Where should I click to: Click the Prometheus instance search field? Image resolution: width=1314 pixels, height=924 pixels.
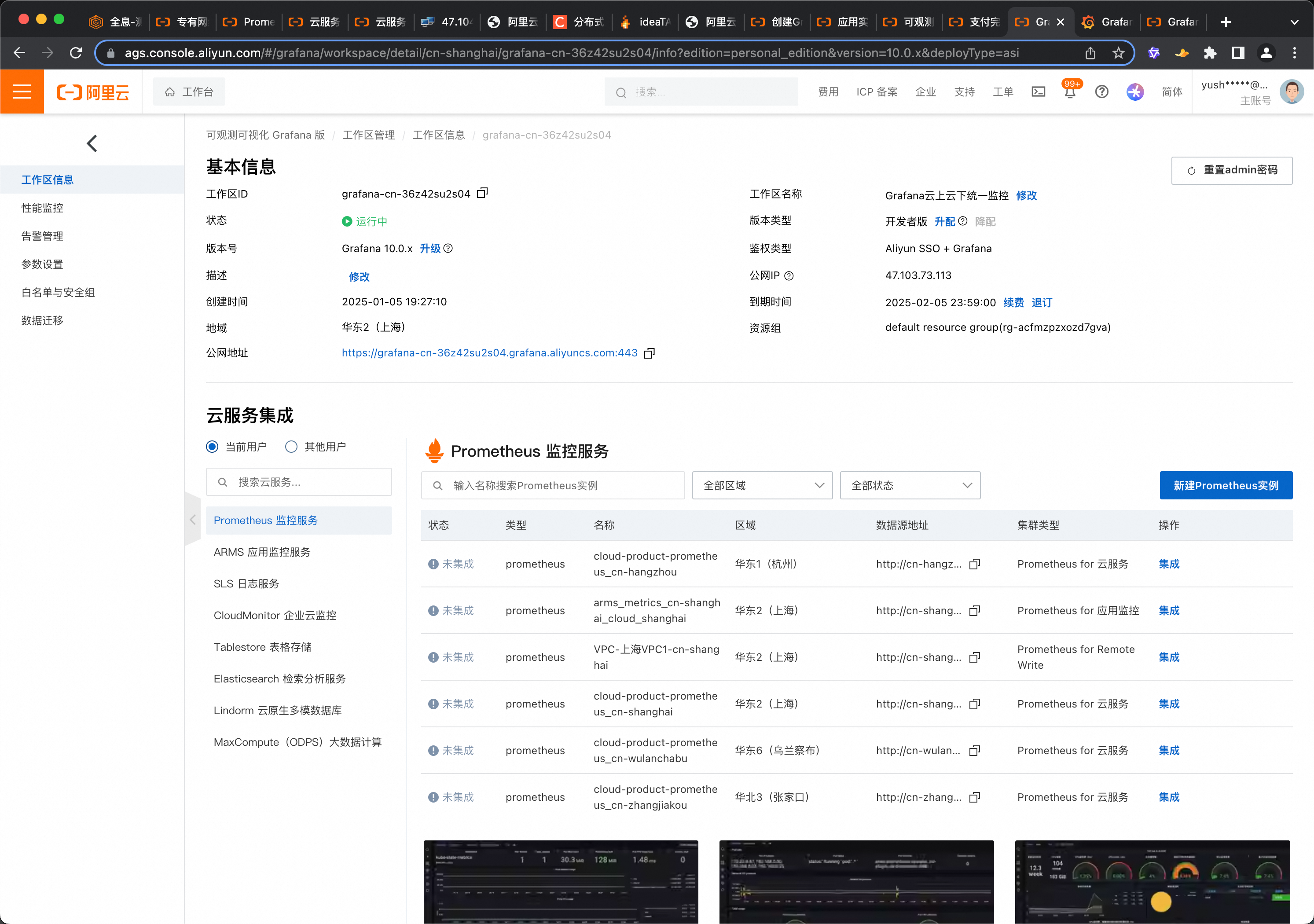click(553, 486)
